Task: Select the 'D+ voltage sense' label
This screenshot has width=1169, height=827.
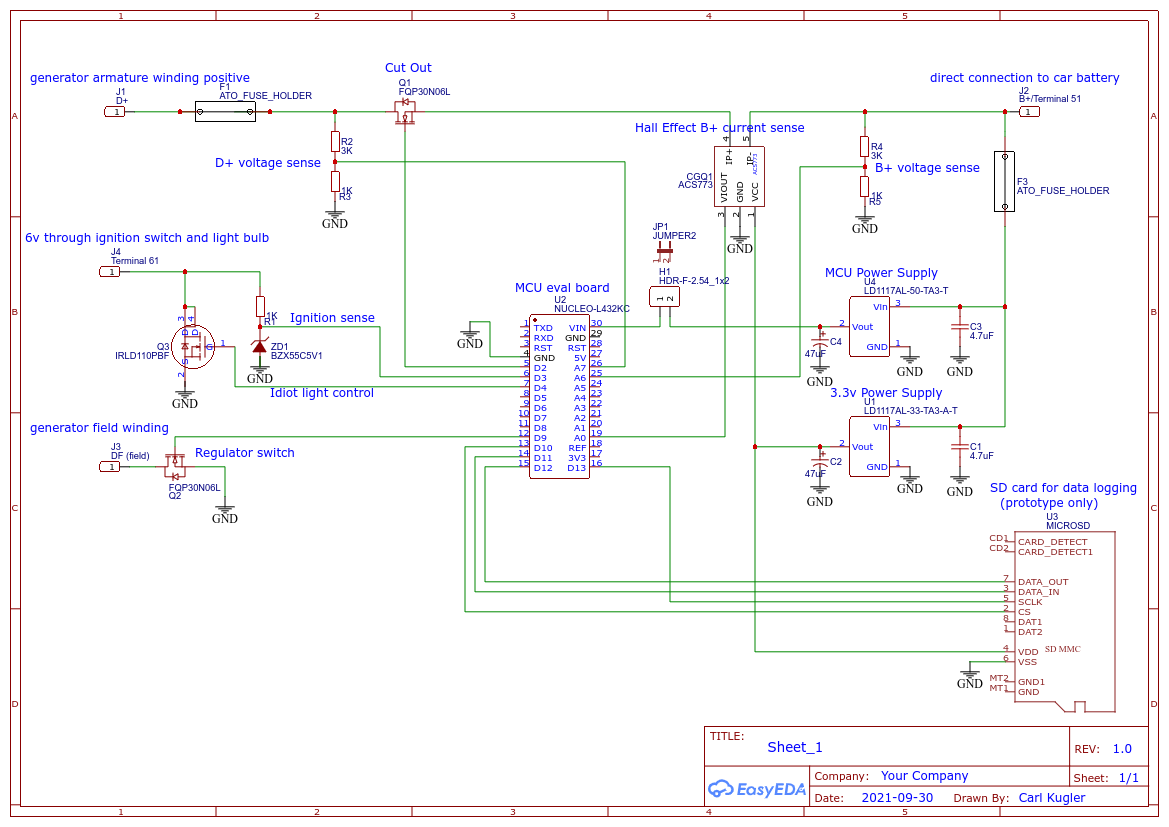Action: pos(268,163)
